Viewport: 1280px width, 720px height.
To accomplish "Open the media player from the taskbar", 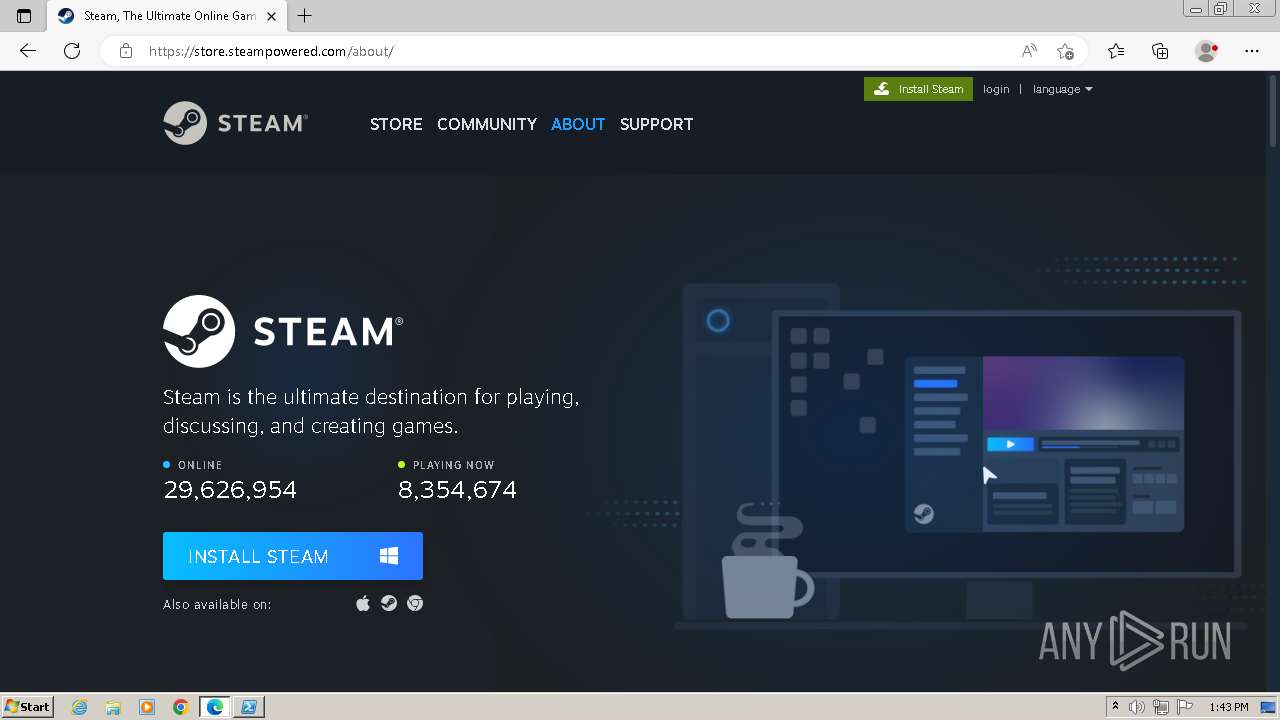I will pos(147,707).
